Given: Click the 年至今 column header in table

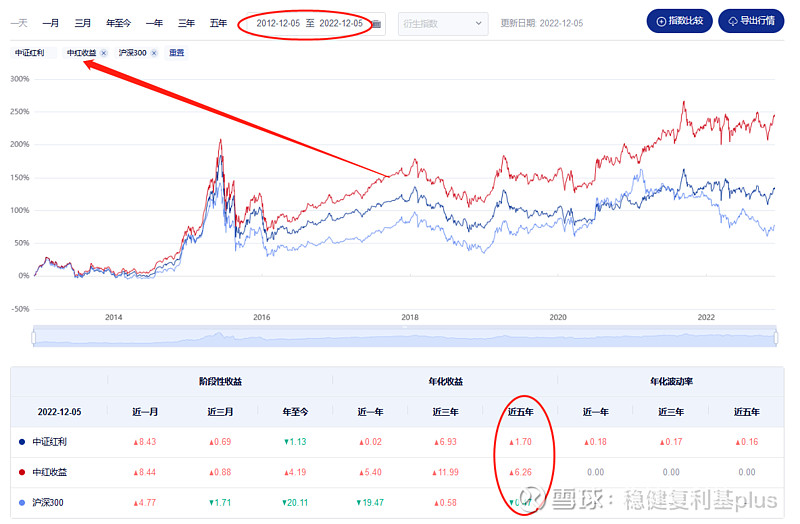Looking at the screenshot, I should click(295, 412).
